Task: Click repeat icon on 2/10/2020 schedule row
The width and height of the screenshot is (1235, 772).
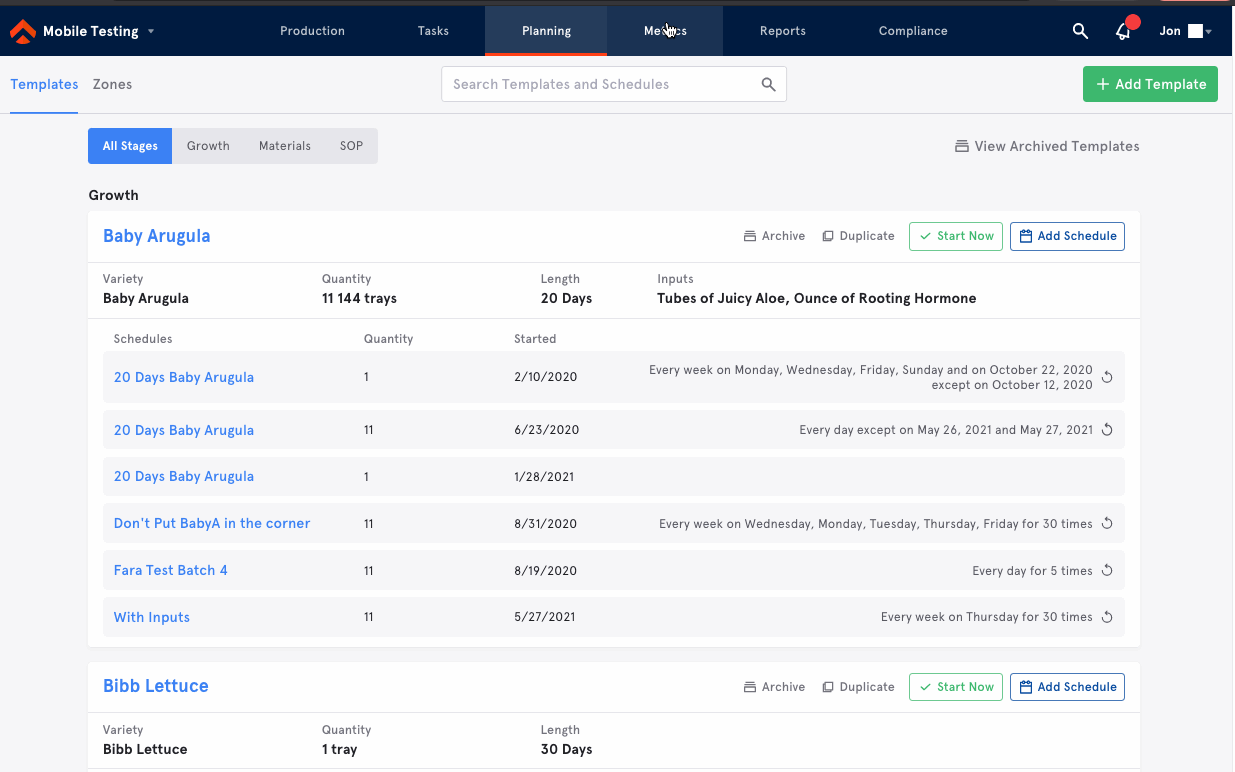Action: [1107, 378]
